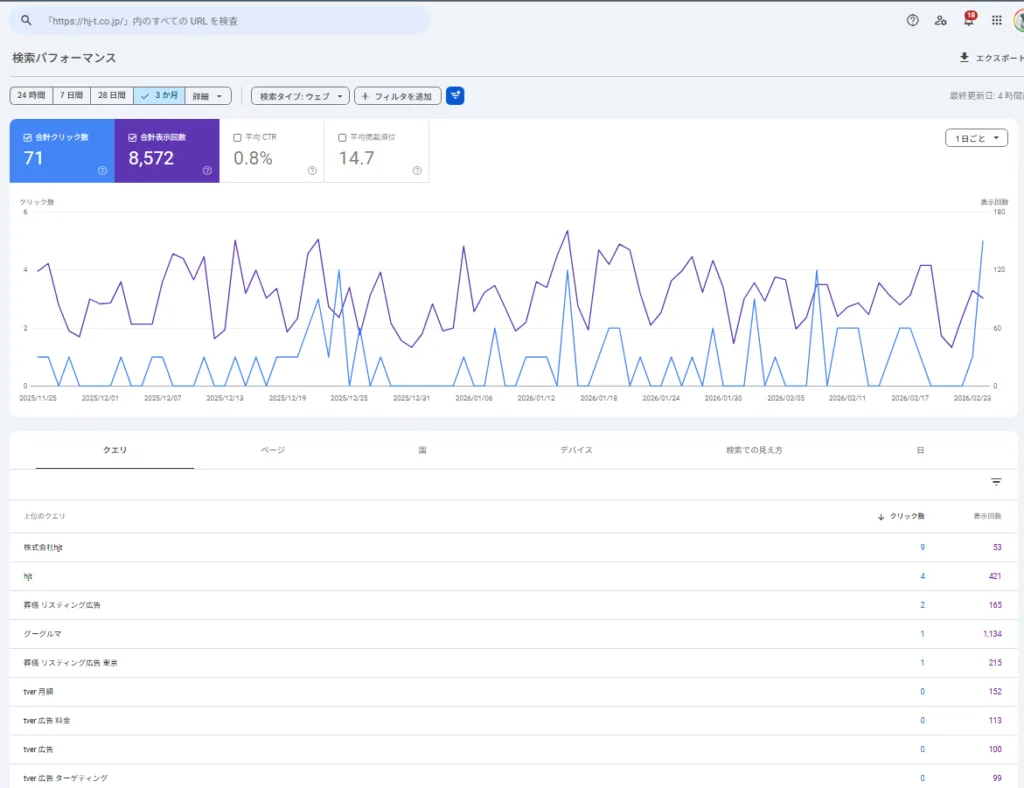Click the エクスポート download icon

964,58
